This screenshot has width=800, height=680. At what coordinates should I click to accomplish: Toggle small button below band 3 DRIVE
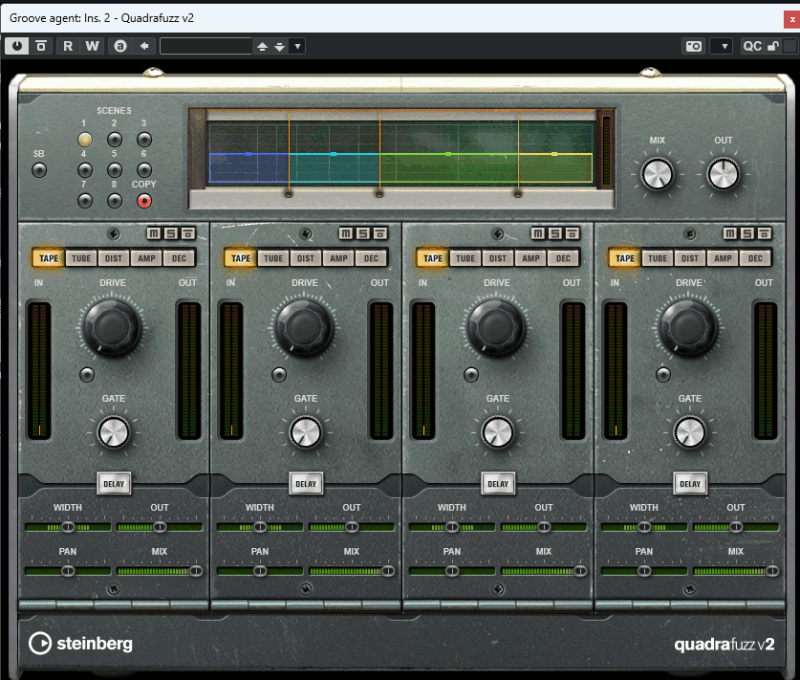[x=471, y=375]
